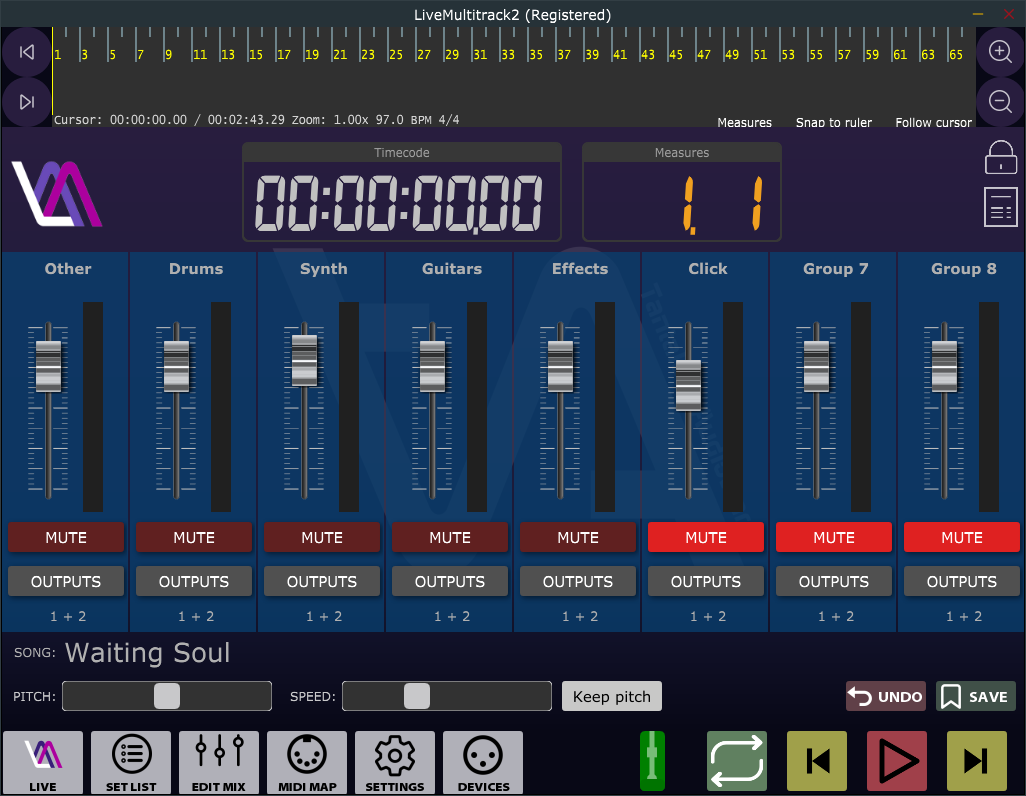Open Outputs for the Drums group
The width and height of the screenshot is (1026, 796).
194,581
